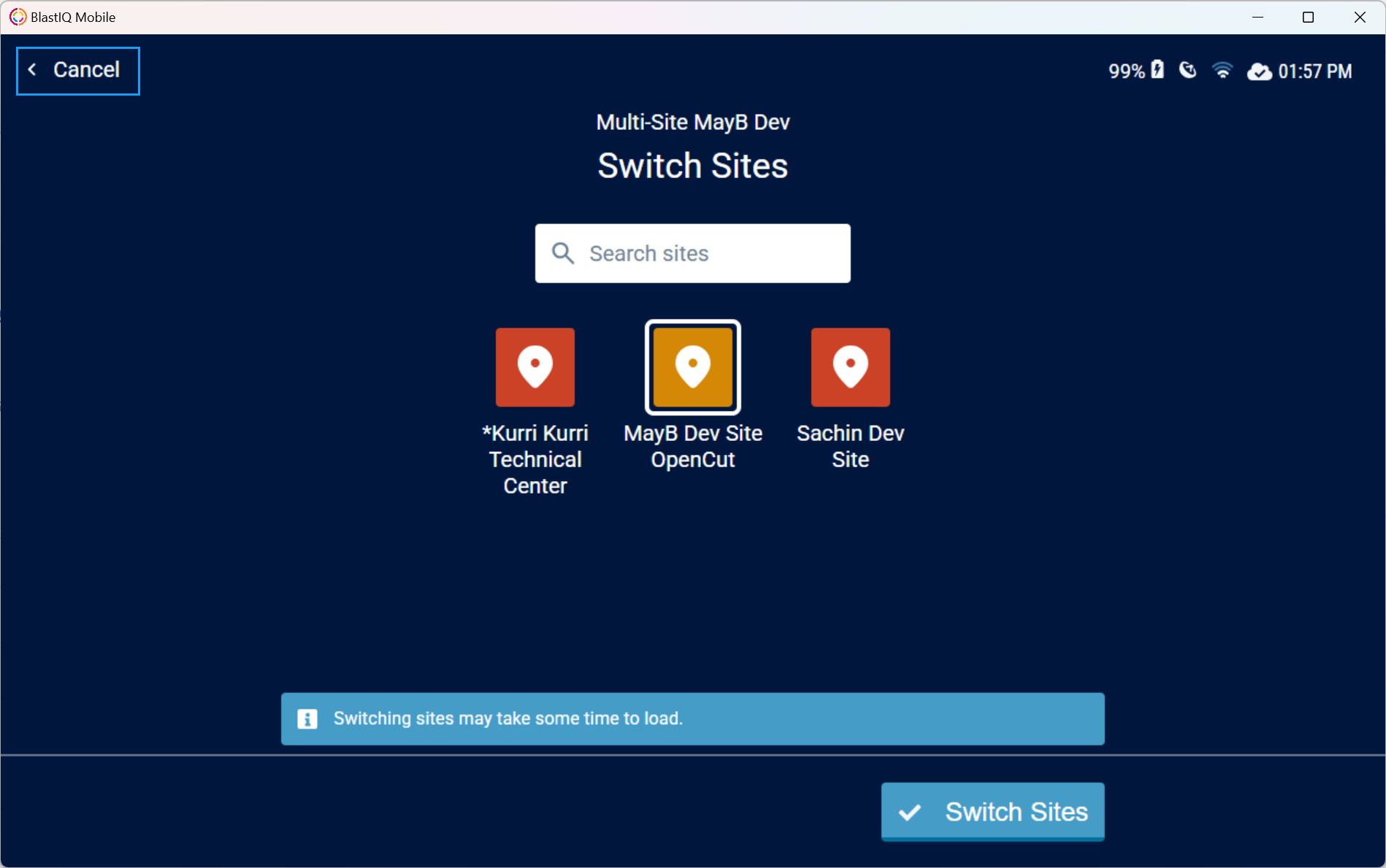Click the BlastIQ Mobile app logo
Image resolution: width=1386 pixels, height=868 pixels.
18,17
